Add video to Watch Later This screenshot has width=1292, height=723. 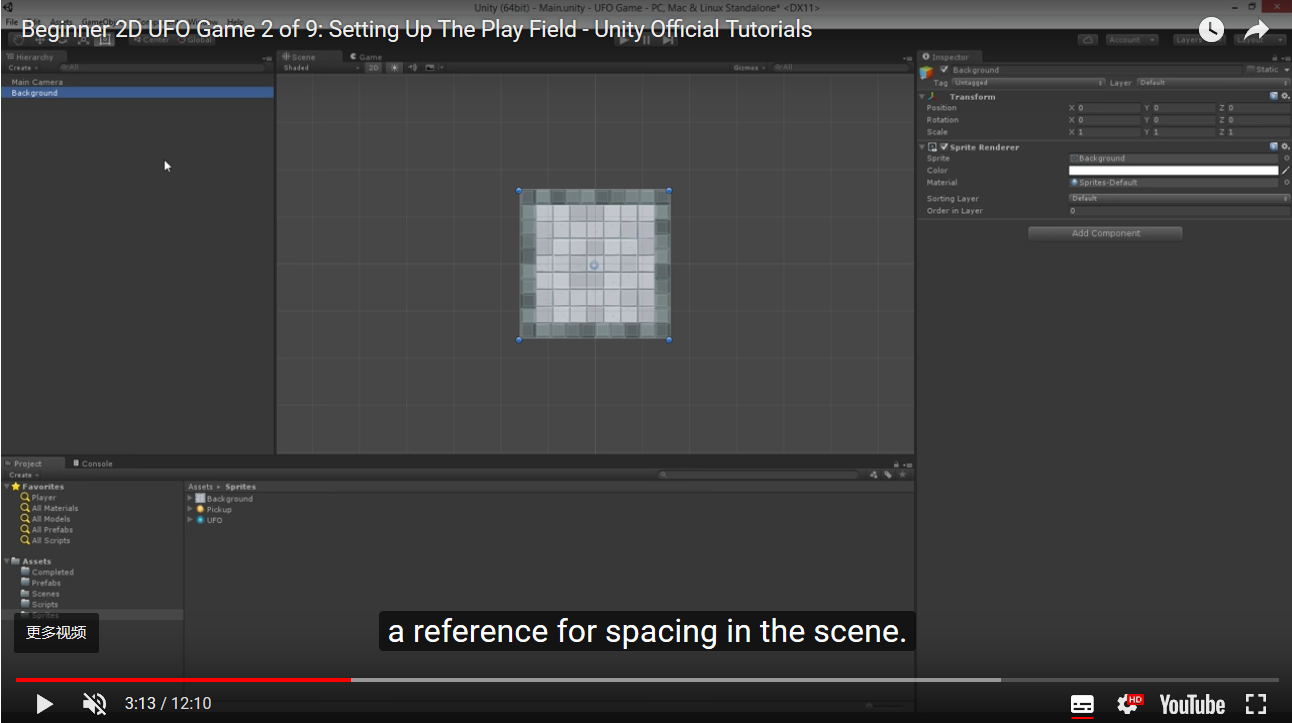(1211, 30)
